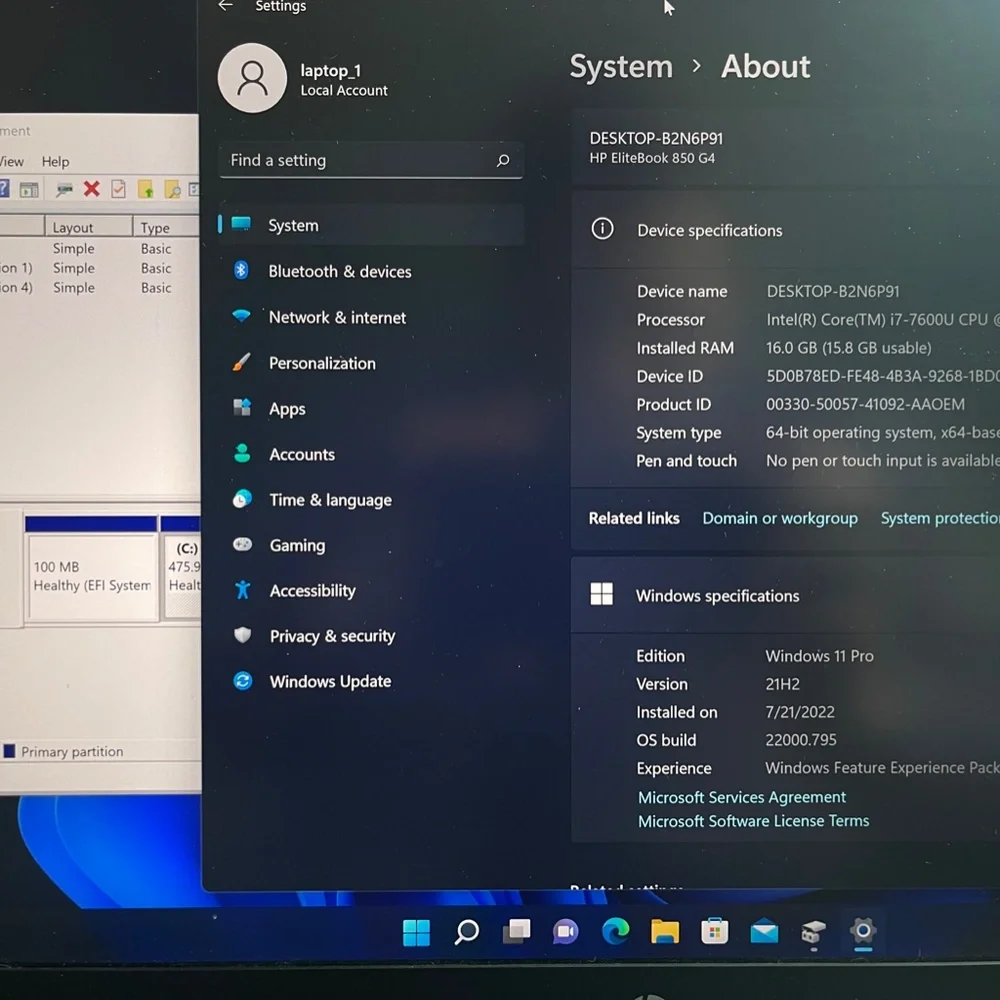Viewport: 1000px width, 1000px height.
Task: Open Task View from the taskbar
Action: pyautogui.click(x=516, y=932)
